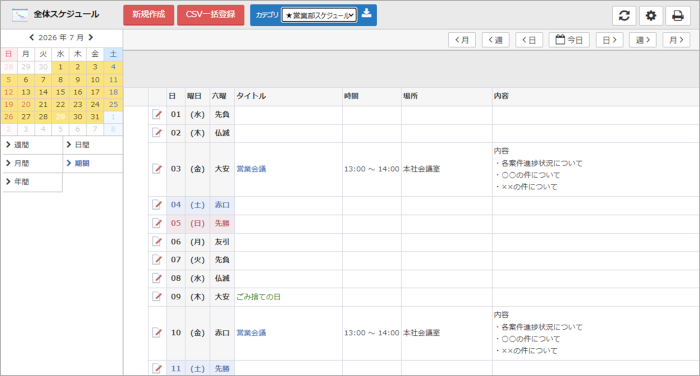Click CSV一括登録 button

[211, 15]
